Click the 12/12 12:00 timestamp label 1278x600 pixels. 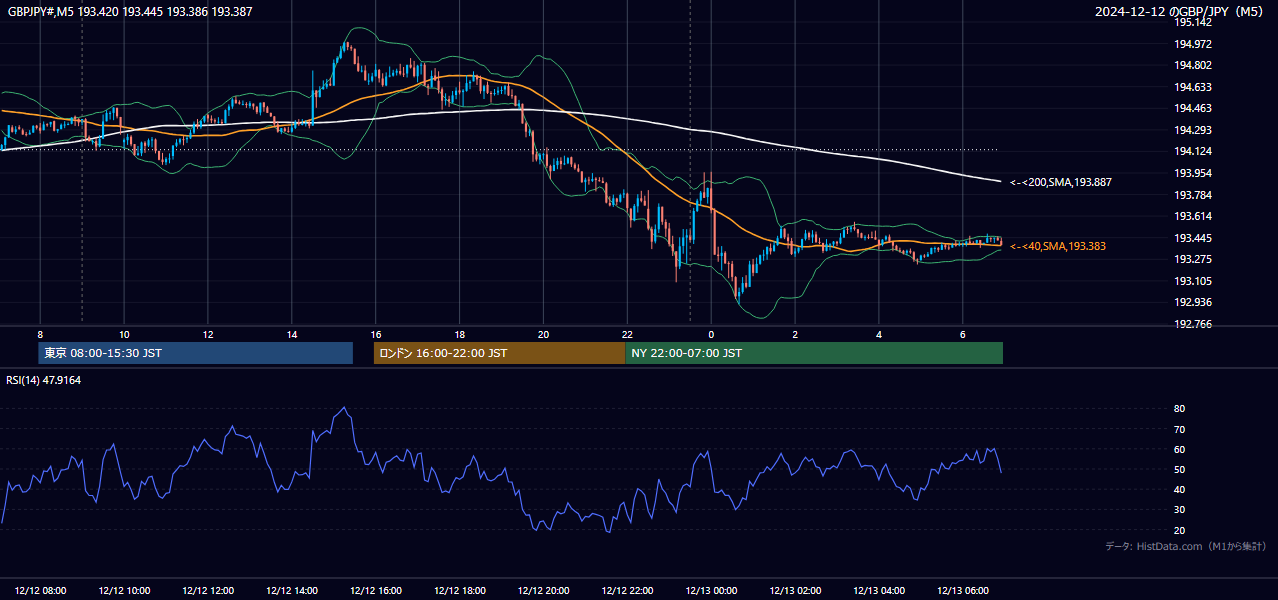pyautogui.click(x=208, y=591)
